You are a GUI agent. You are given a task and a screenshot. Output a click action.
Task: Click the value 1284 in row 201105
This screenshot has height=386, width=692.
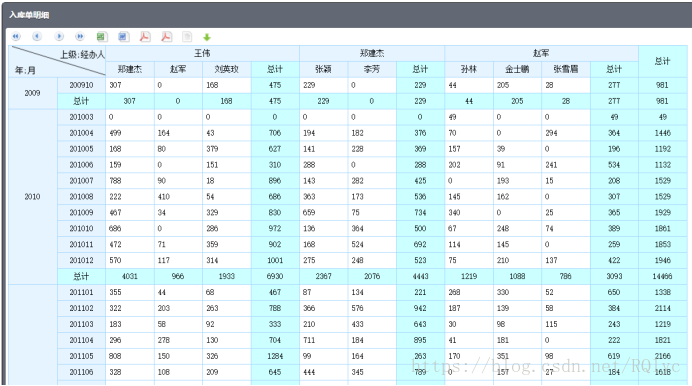point(275,356)
